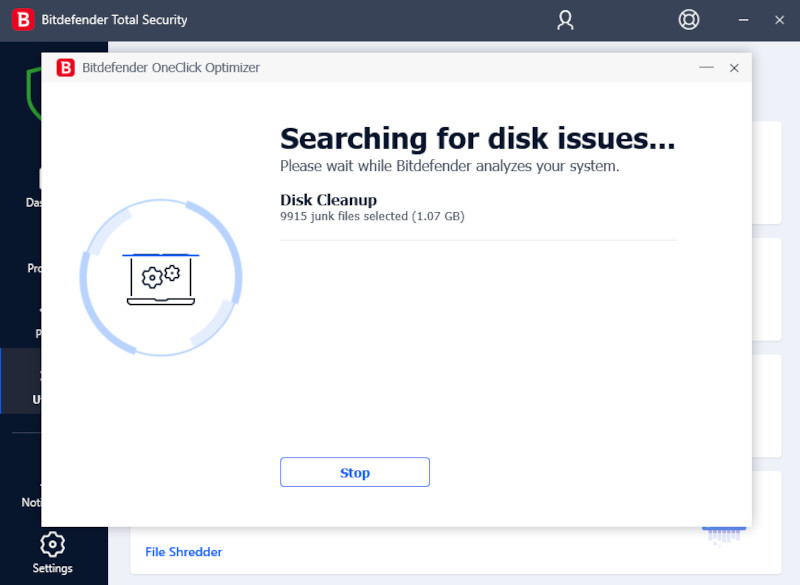Open the account profile icon
The width and height of the screenshot is (800, 585).
click(x=565, y=20)
